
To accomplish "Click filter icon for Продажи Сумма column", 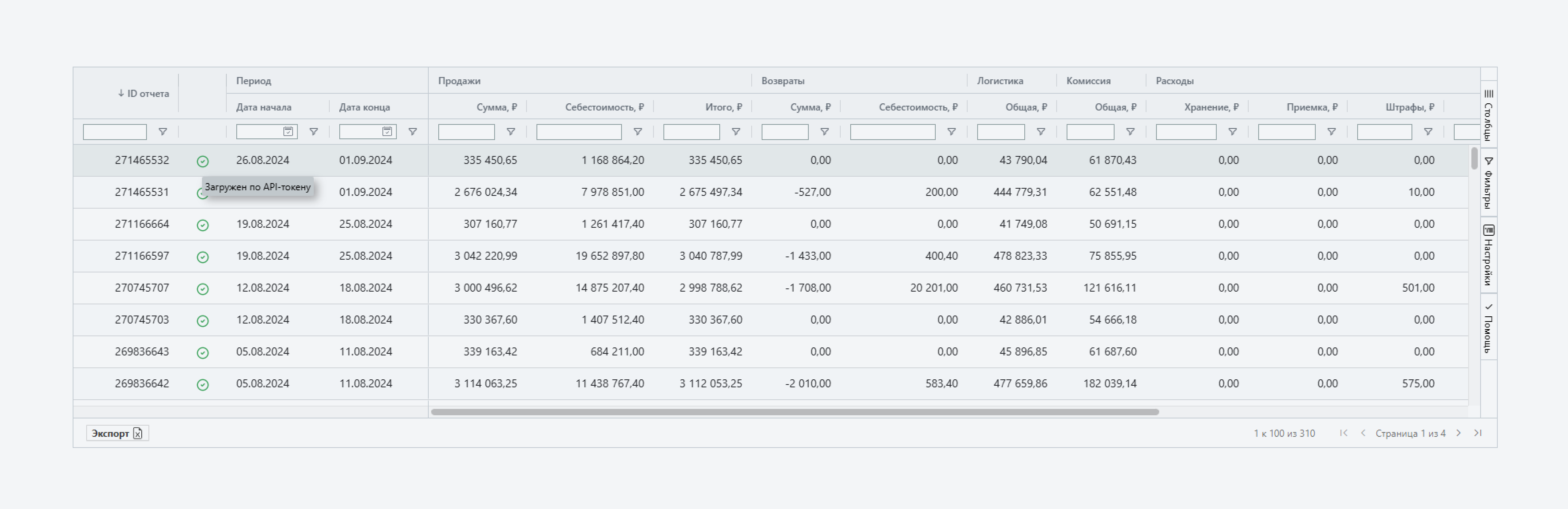I will pos(511,132).
